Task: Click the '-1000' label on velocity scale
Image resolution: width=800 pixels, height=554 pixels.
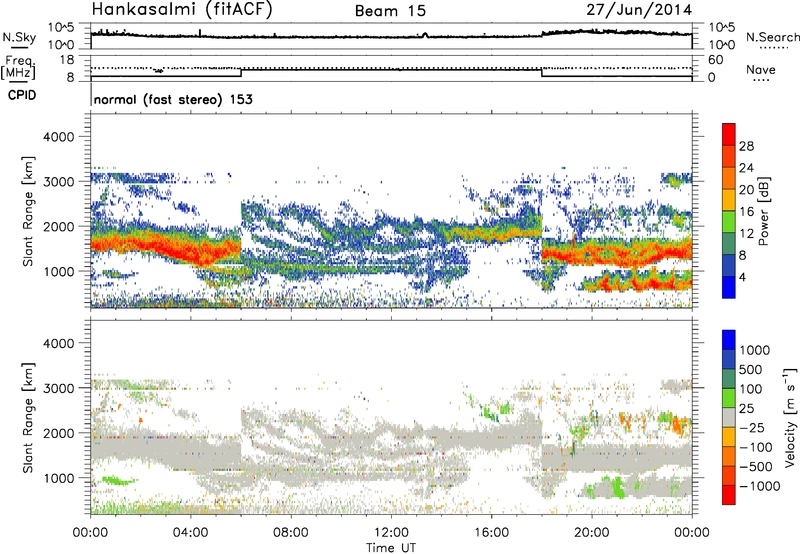Action: click(x=760, y=486)
